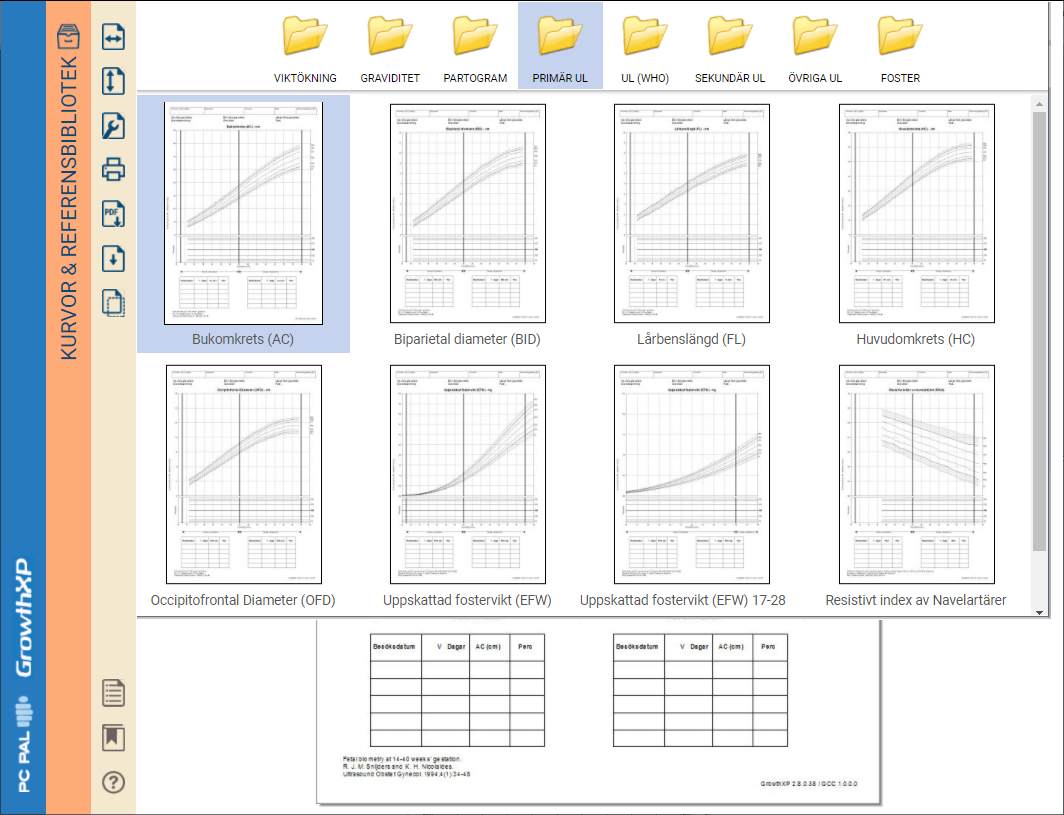Open the list document icon

point(113,694)
